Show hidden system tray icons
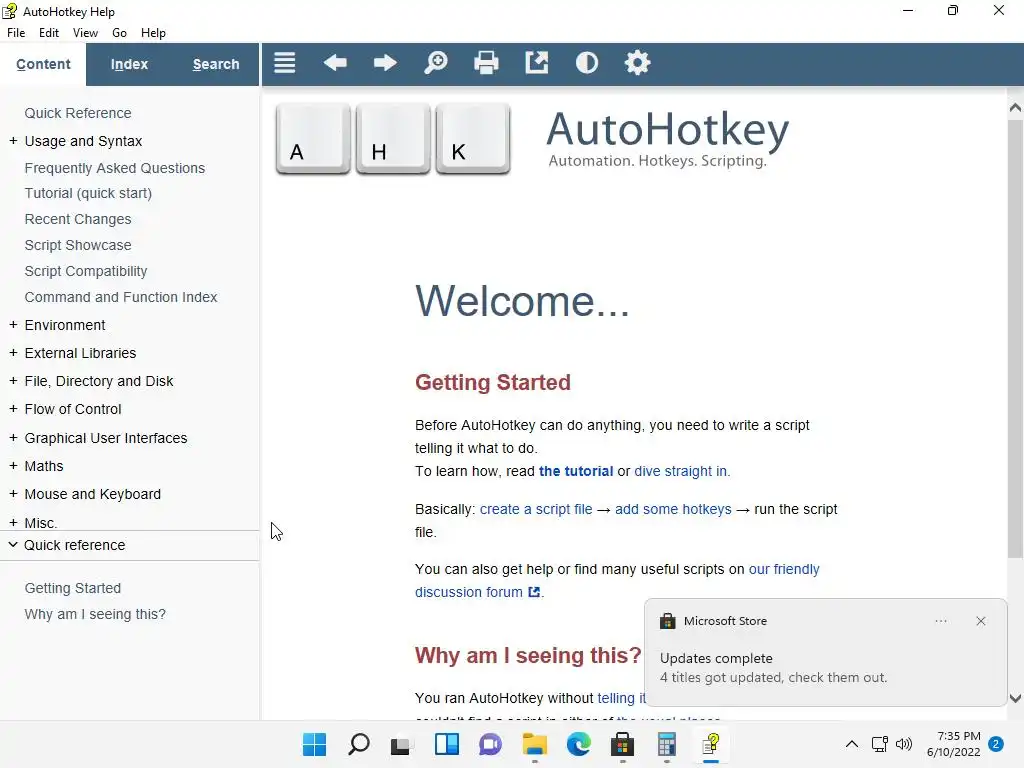Viewport: 1024px width, 768px height. pos(852,744)
